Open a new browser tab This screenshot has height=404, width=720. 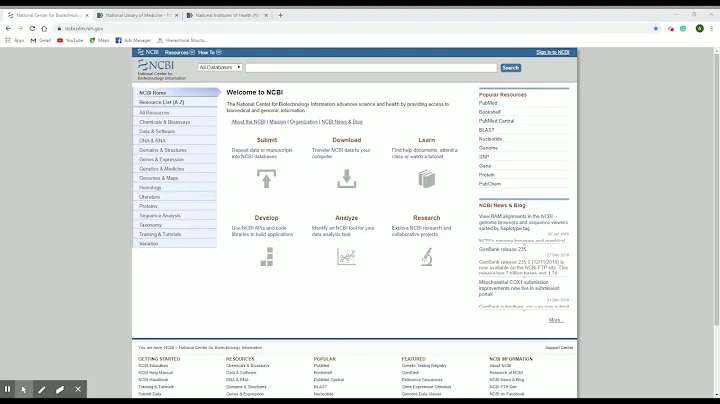(280, 15)
